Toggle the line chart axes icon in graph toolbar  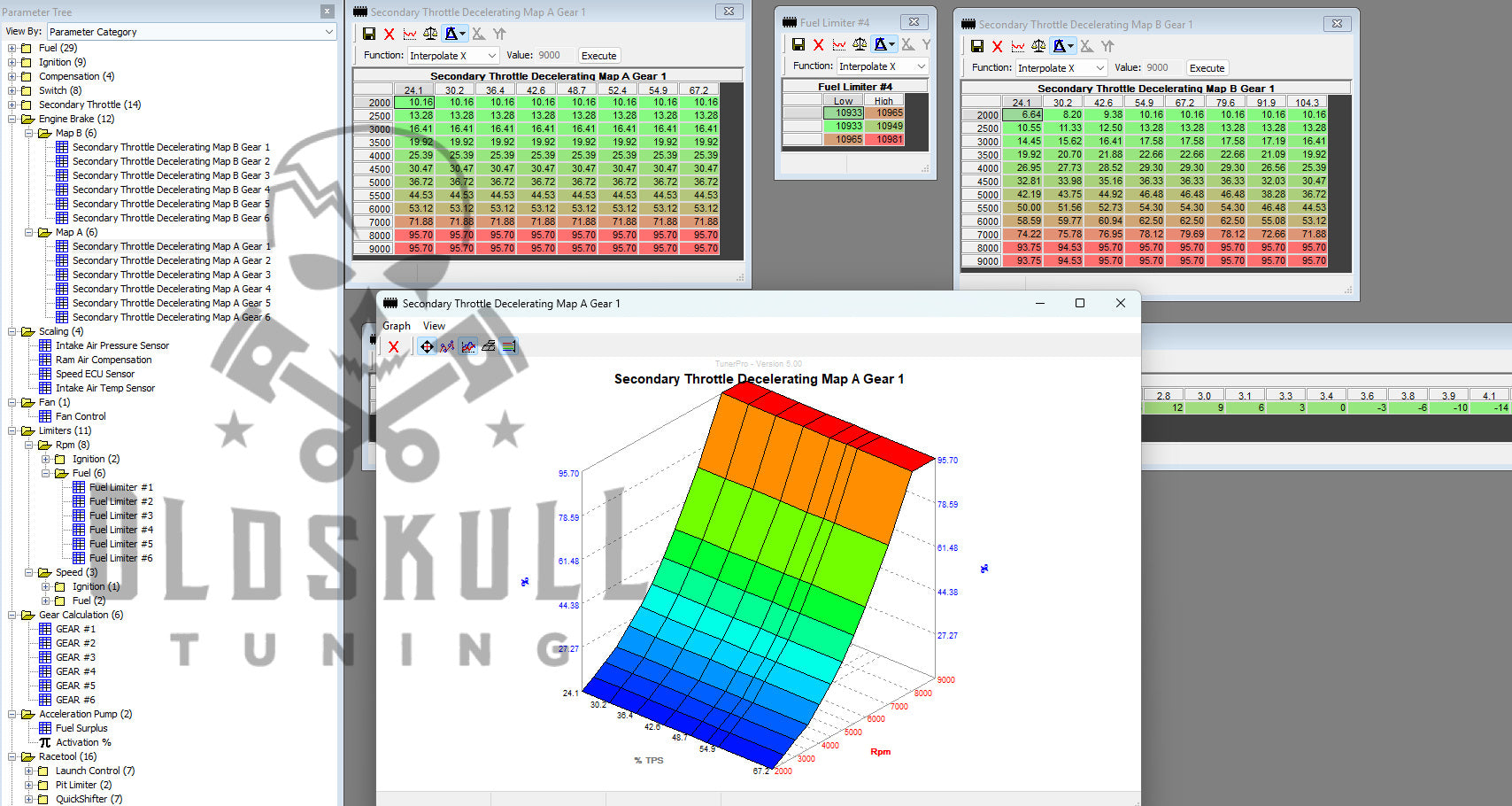coord(468,346)
